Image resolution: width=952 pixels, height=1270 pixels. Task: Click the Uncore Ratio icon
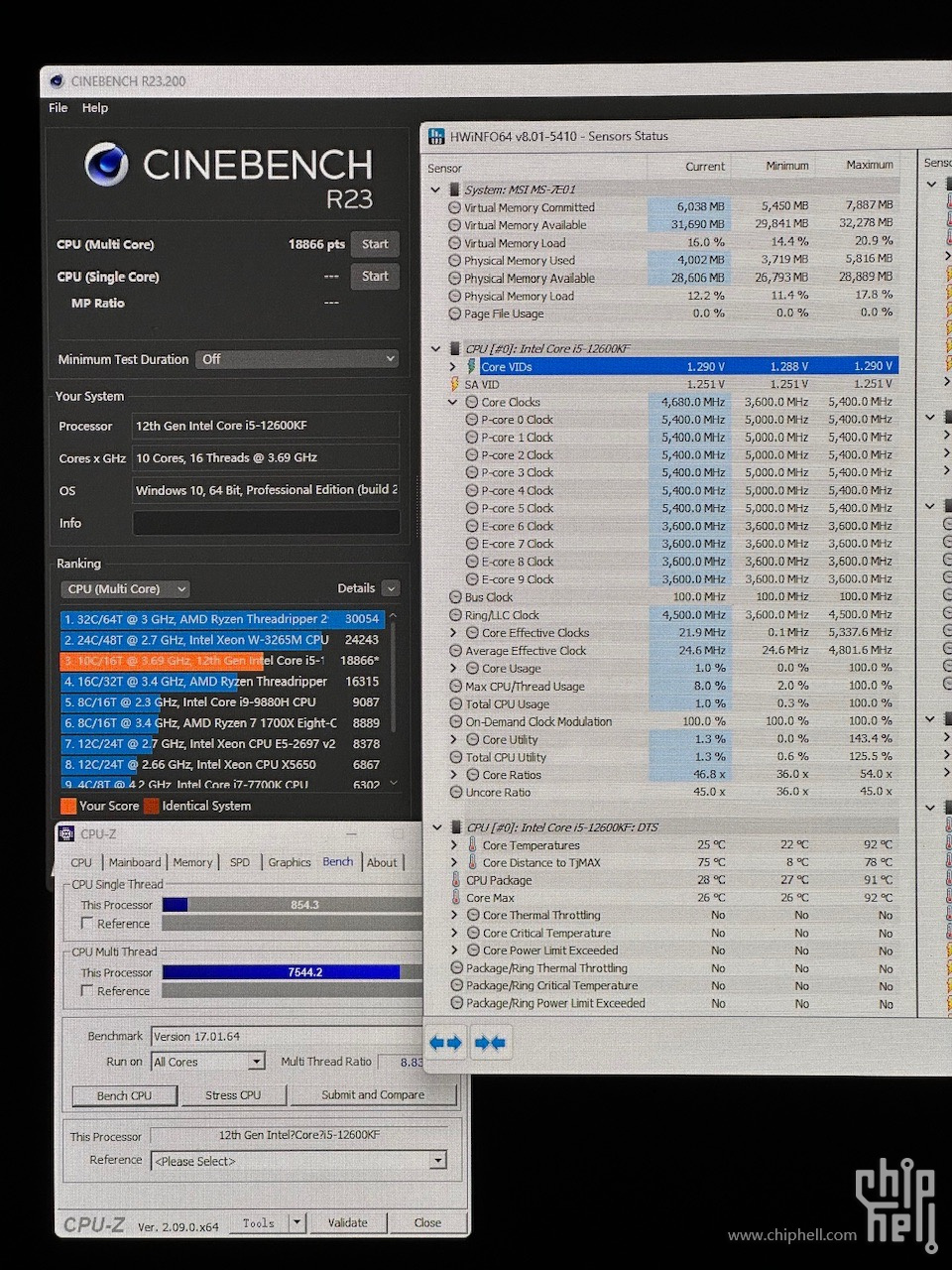click(x=456, y=792)
